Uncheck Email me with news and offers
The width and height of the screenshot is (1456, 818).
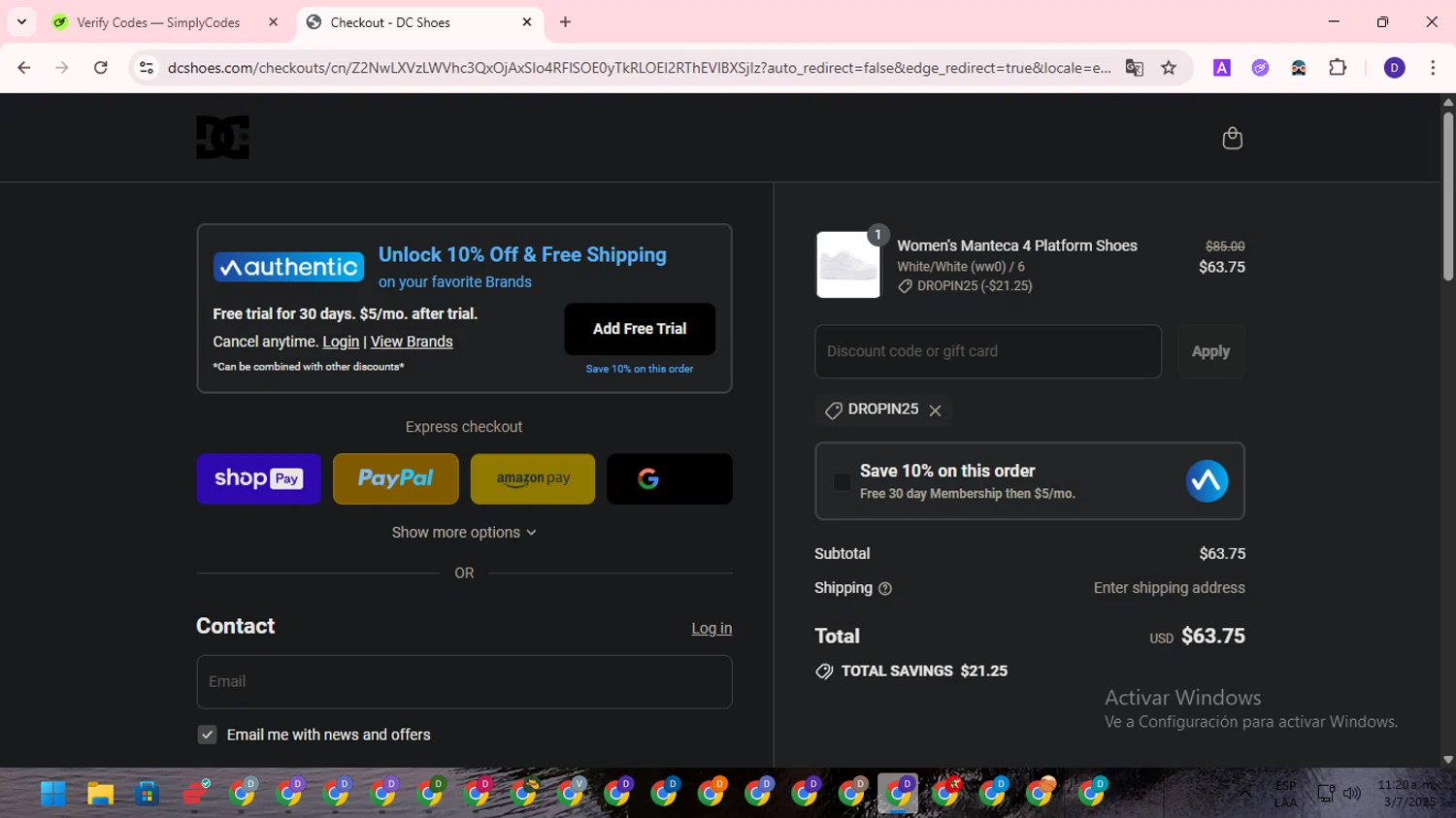pyautogui.click(x=207, y=735)
